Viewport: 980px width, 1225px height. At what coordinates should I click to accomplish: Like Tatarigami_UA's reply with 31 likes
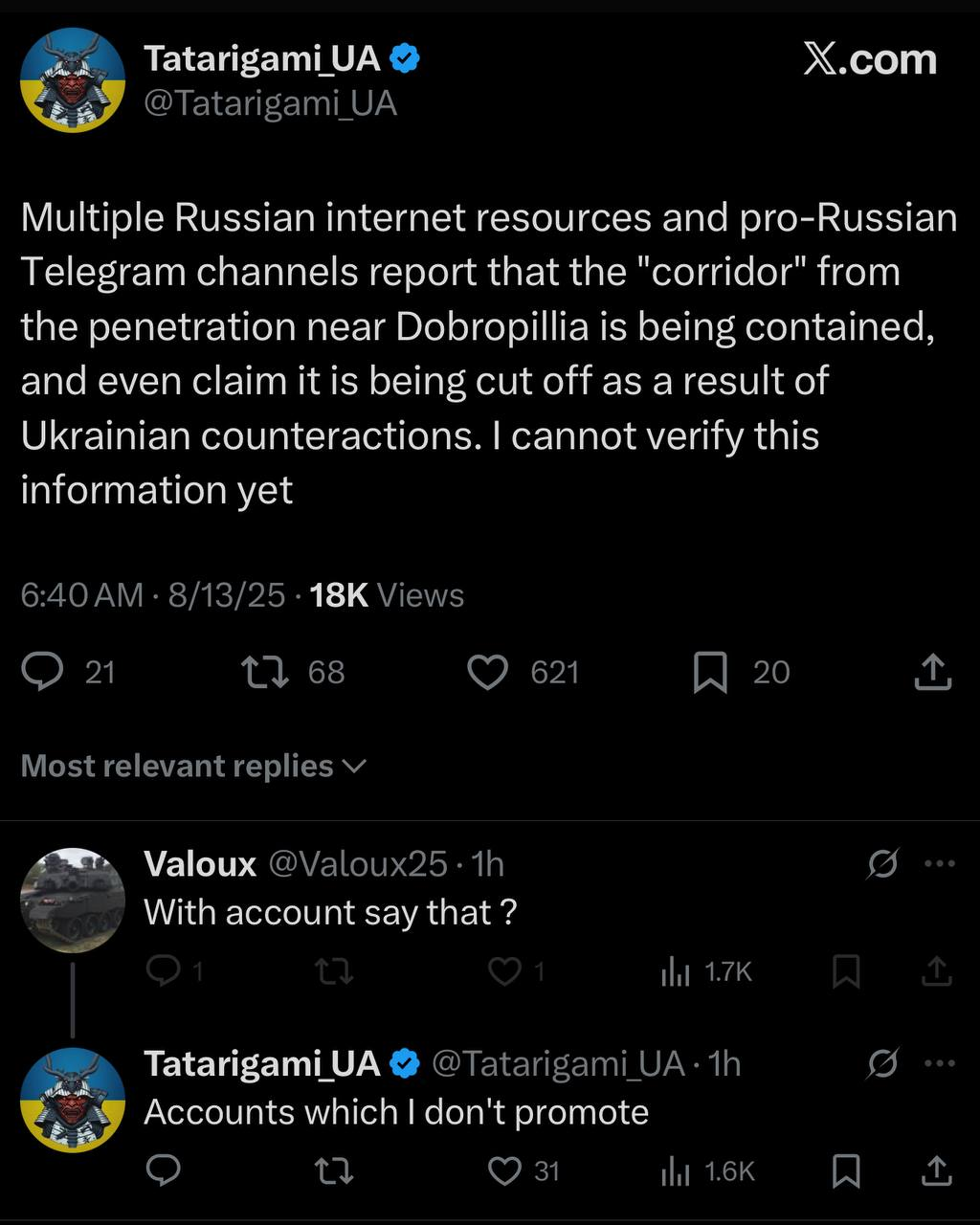[505, 1170]
